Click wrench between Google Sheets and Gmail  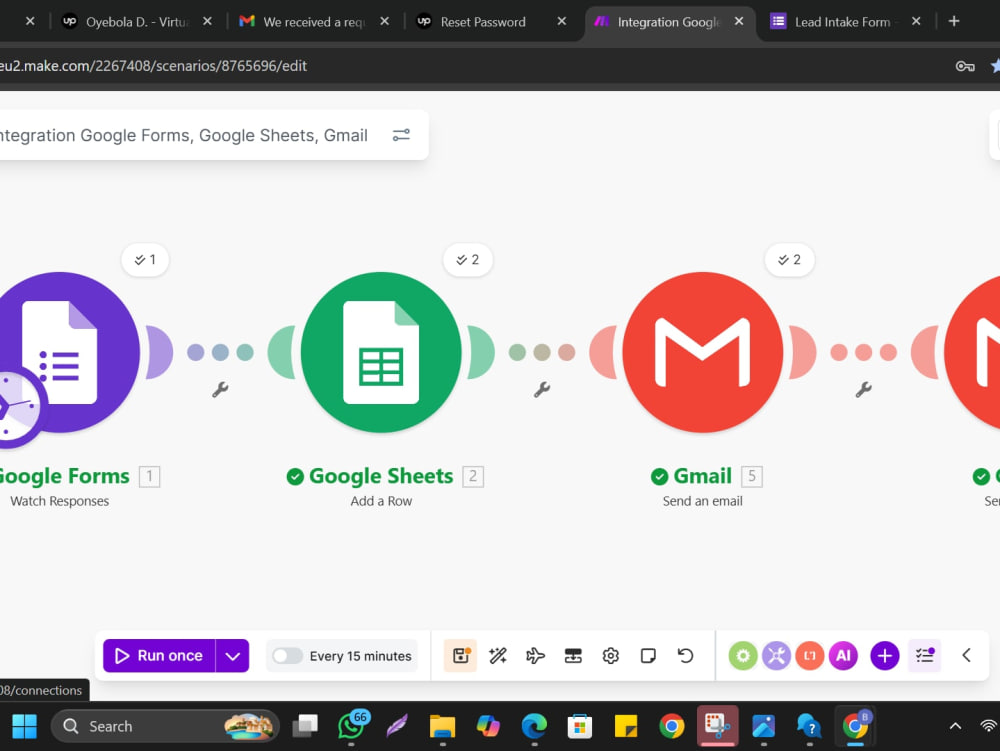[x=541, y=390]
